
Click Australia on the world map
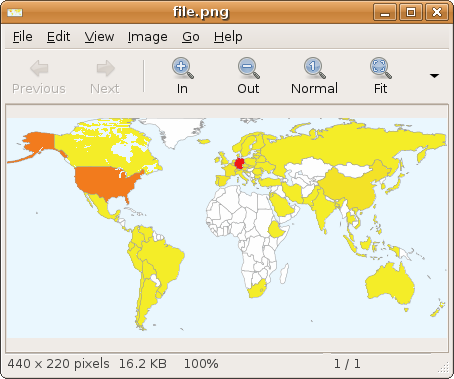pyautogui.click(x=390, y=283)
